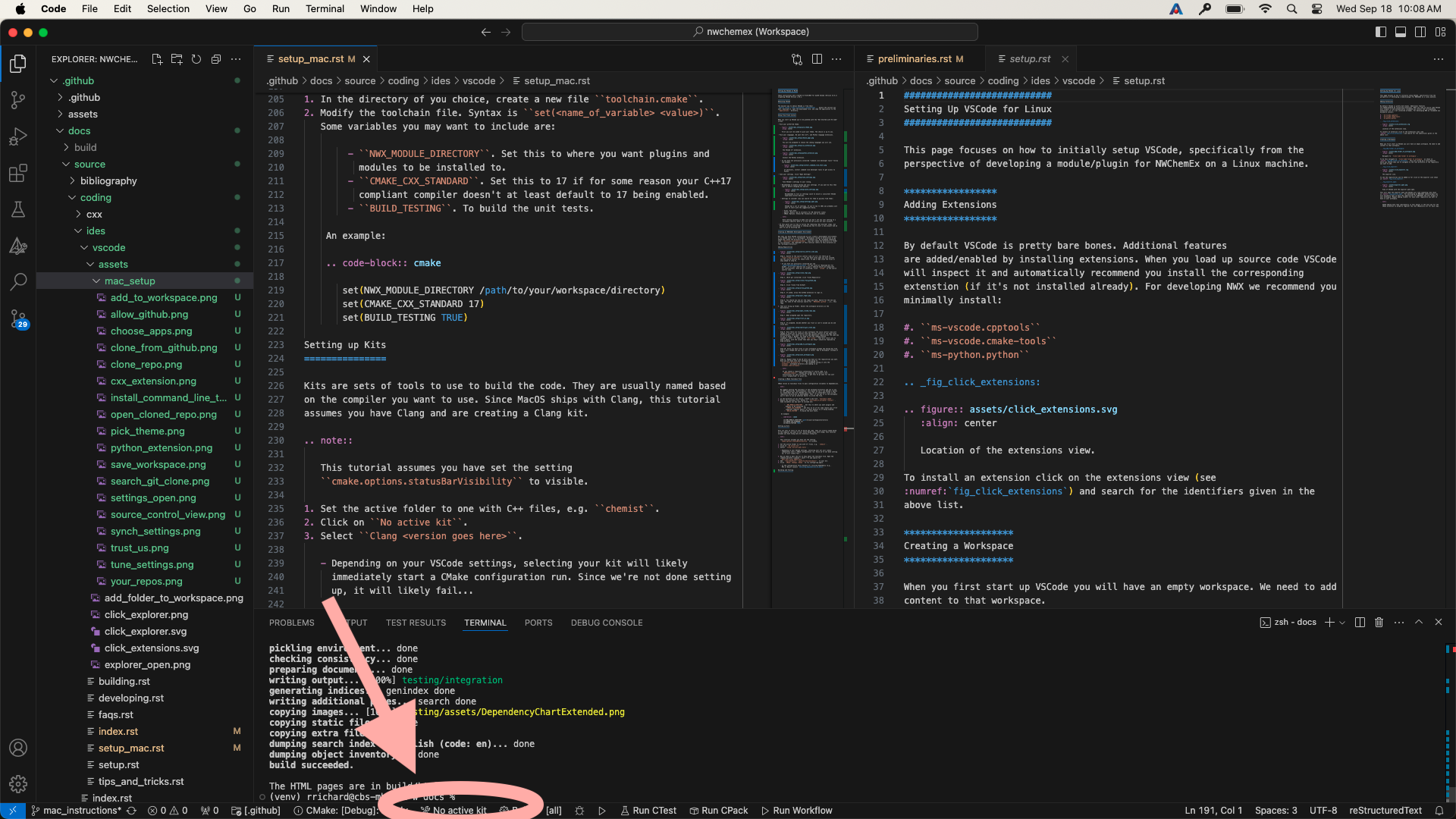Toggle secondary side bar visibility
The height and width of the screenshot is (819, 1456).
point(1420,32)
